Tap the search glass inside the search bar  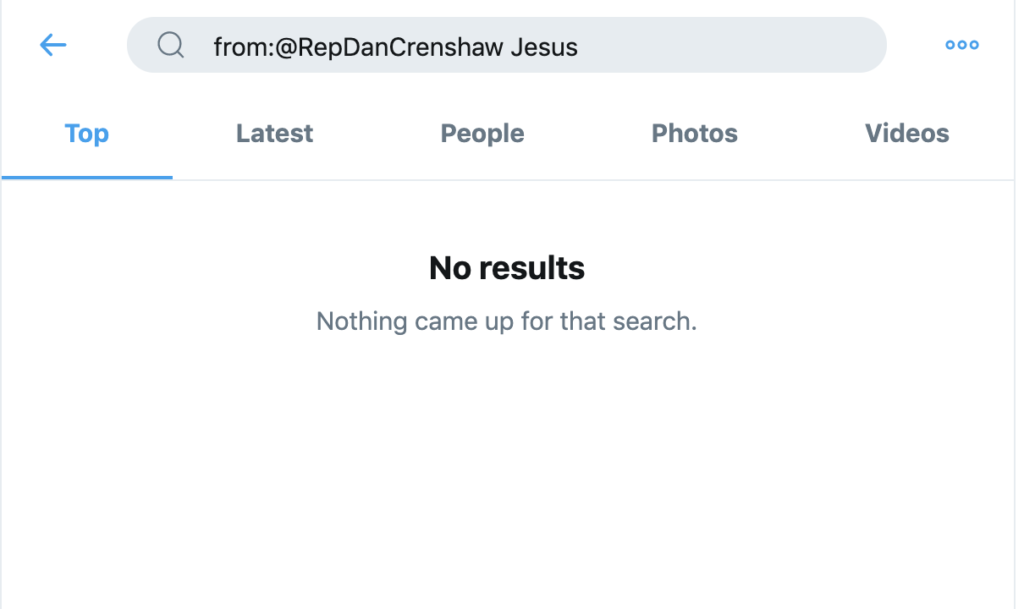click(170, 45)
